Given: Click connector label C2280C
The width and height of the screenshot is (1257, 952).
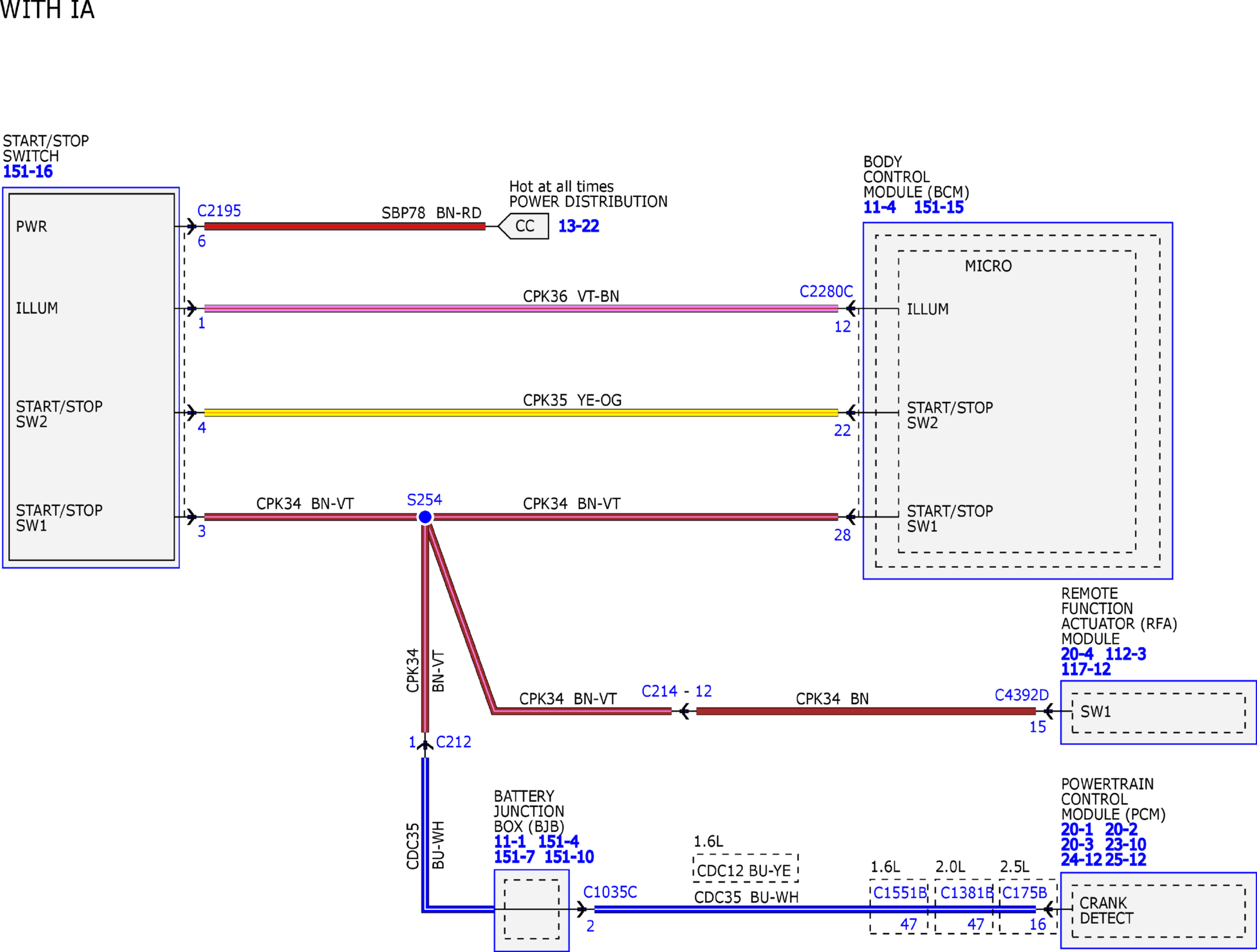Looking at the screenshot, I should pyautogui.click(x=826, y=292).
